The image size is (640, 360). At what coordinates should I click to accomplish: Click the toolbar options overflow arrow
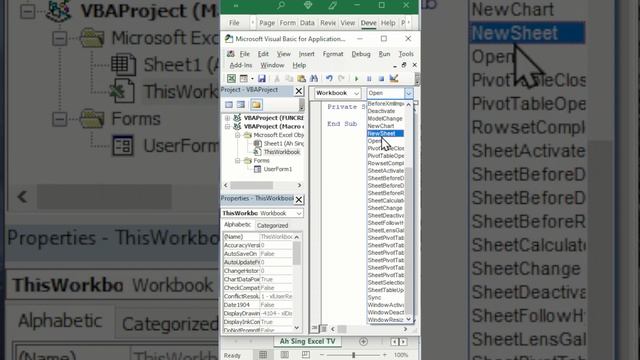[417, 78]
